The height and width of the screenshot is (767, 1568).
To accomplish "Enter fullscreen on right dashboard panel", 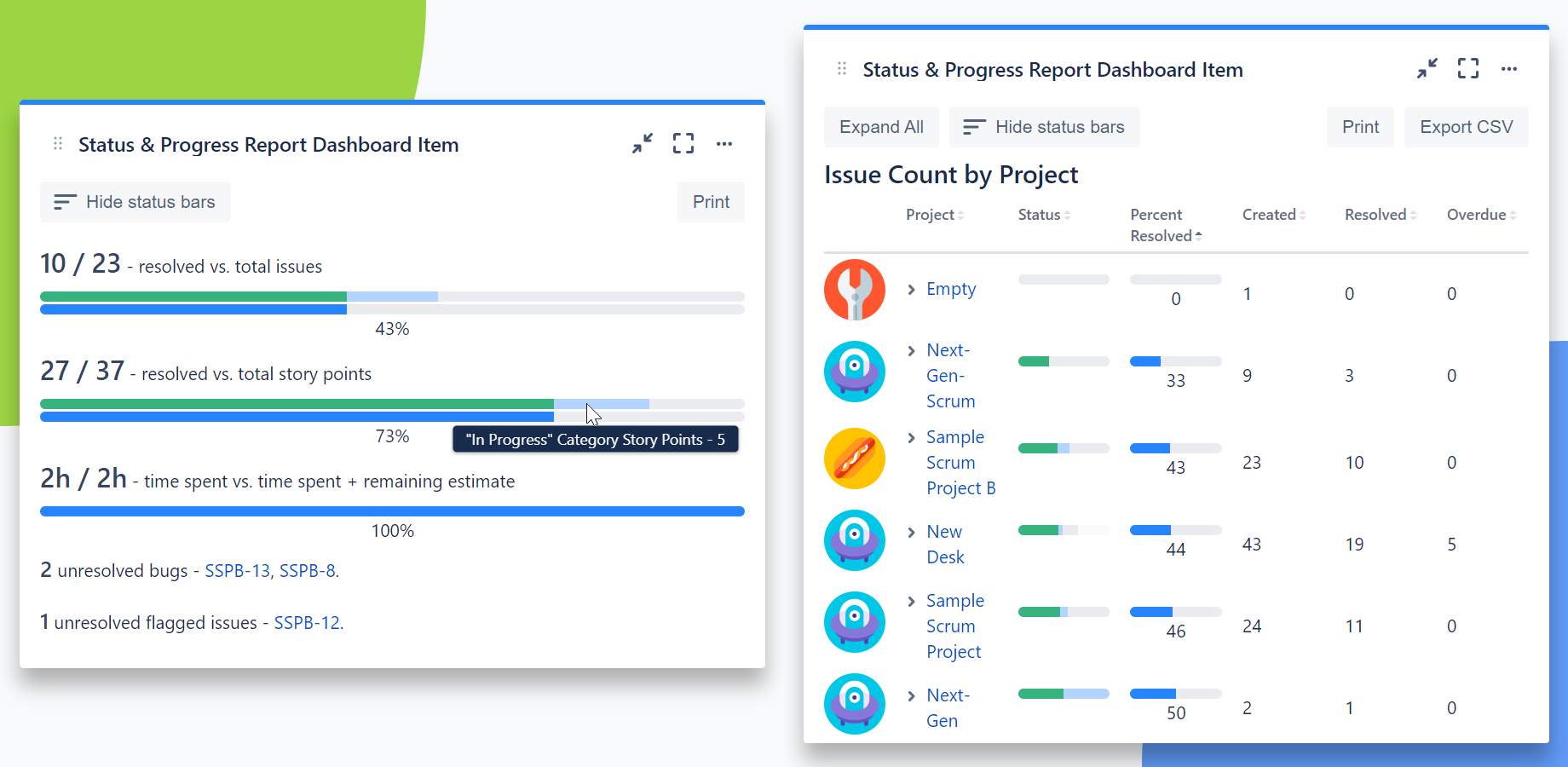I will (1467, 68).
